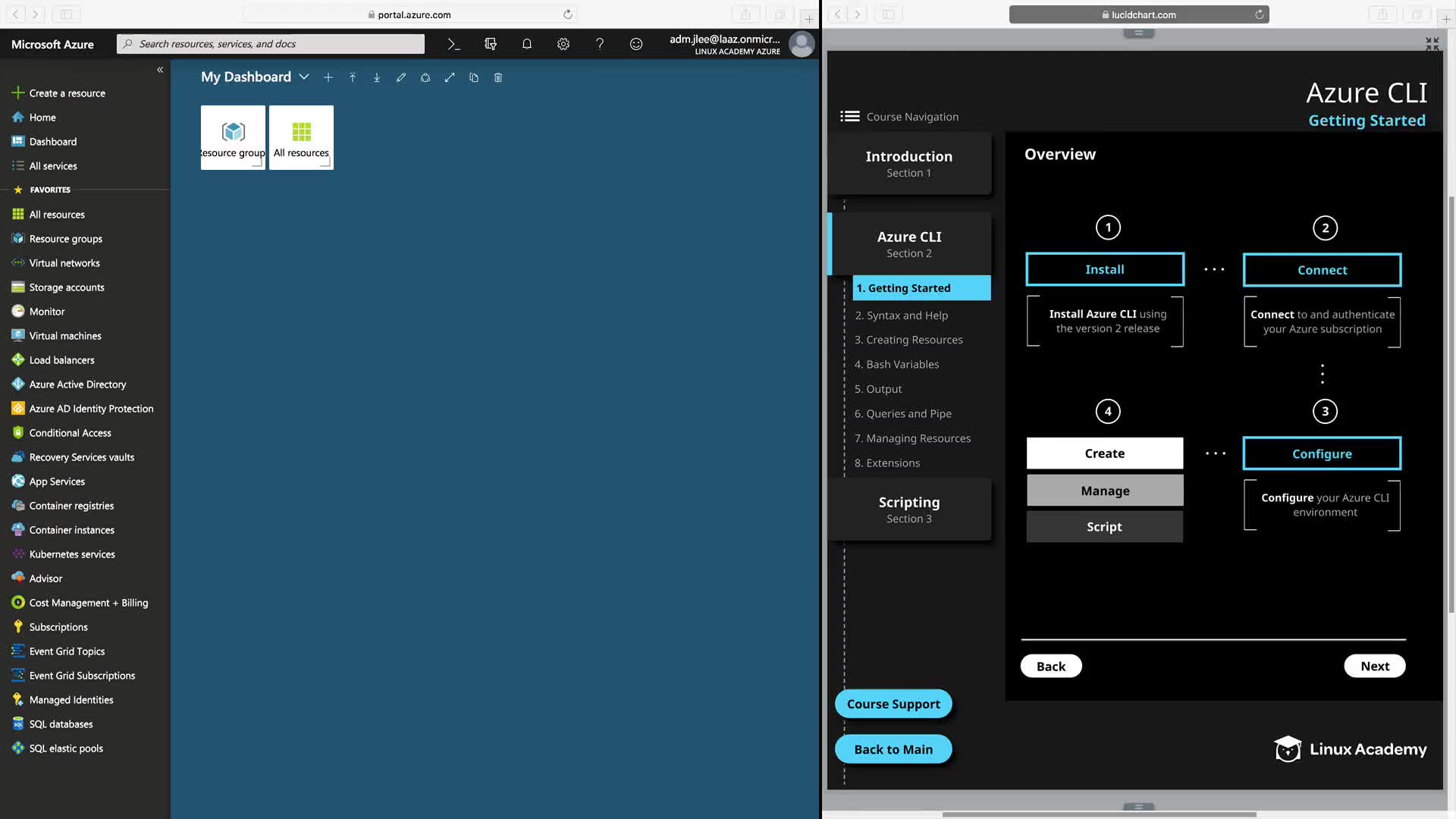1456x819 pixels.
Task: Collapse the Azure sidebar menu
Action: [x=160, y=70]
